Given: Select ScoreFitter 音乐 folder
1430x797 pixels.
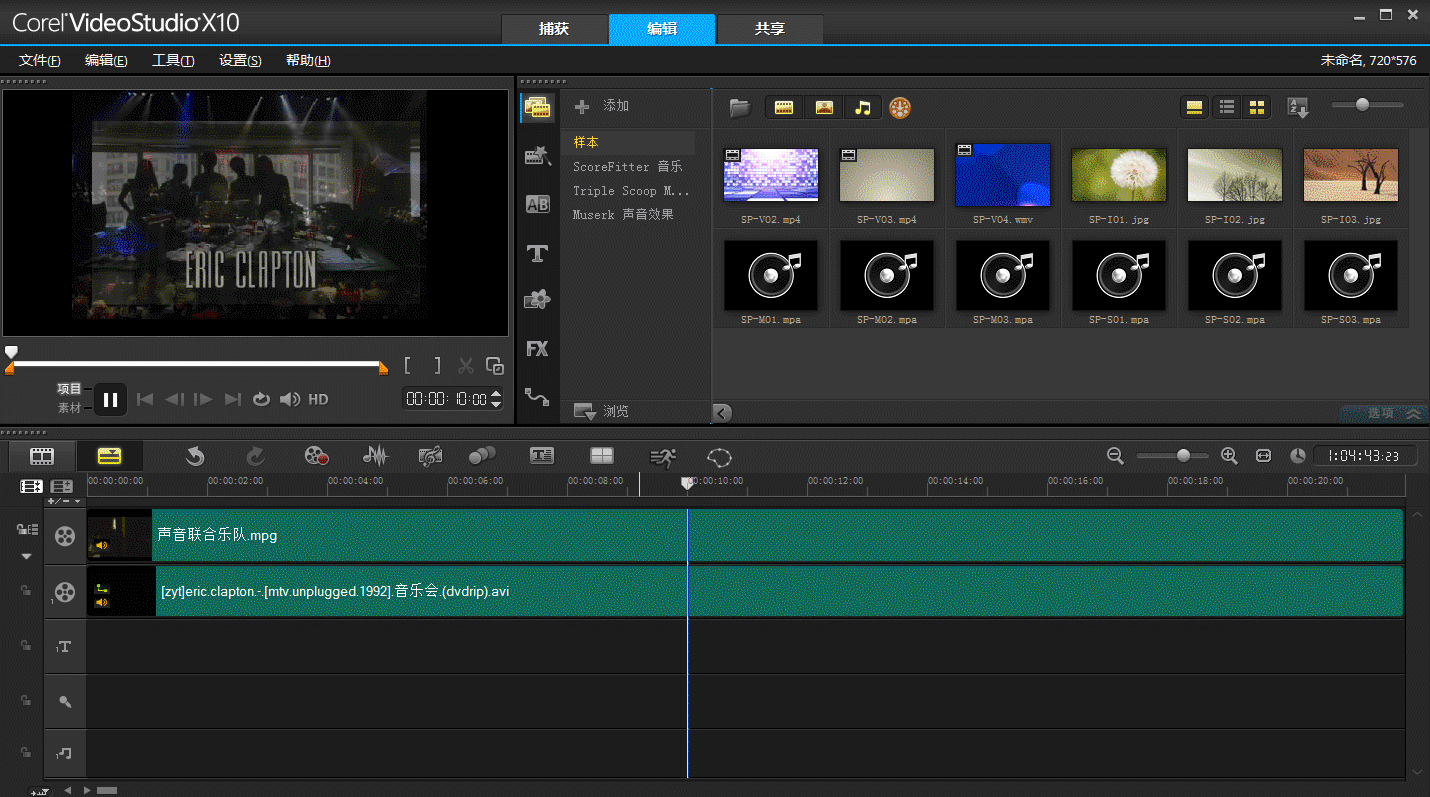Looking at the screenshot, I should point(628,166).
